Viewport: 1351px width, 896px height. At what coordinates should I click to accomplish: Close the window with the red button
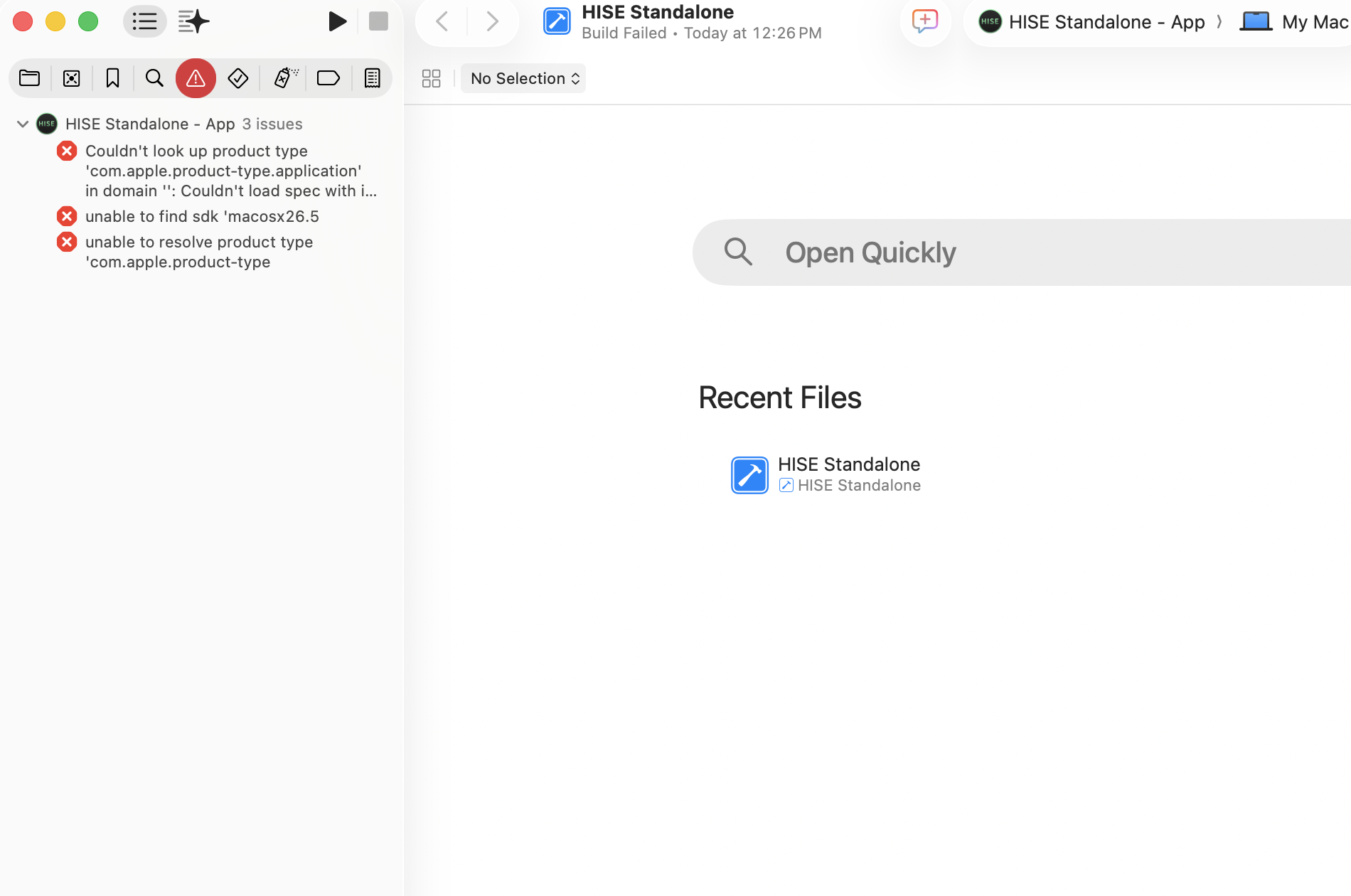23,21
